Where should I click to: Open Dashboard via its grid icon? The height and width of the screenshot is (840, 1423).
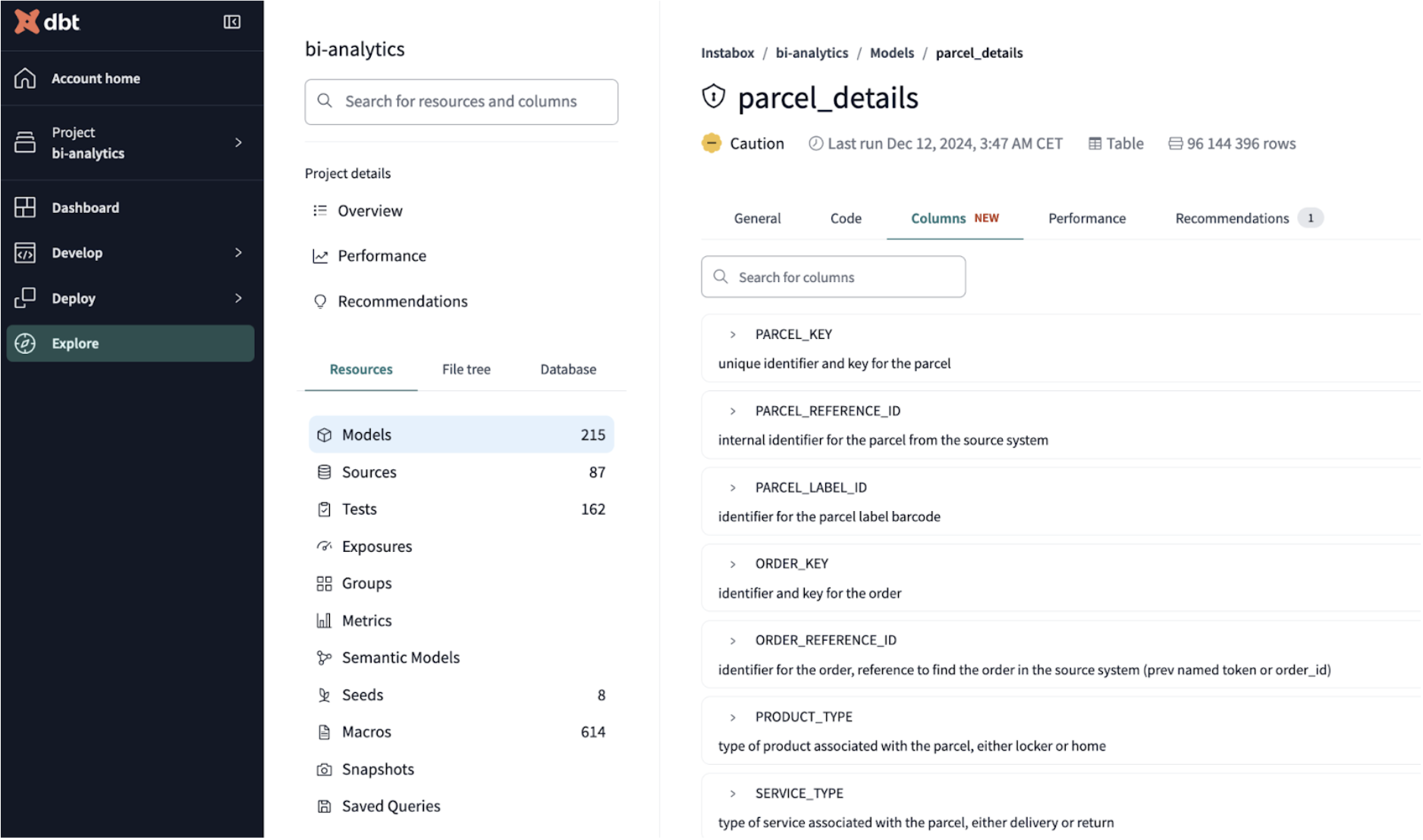click(x=25, y=207)
